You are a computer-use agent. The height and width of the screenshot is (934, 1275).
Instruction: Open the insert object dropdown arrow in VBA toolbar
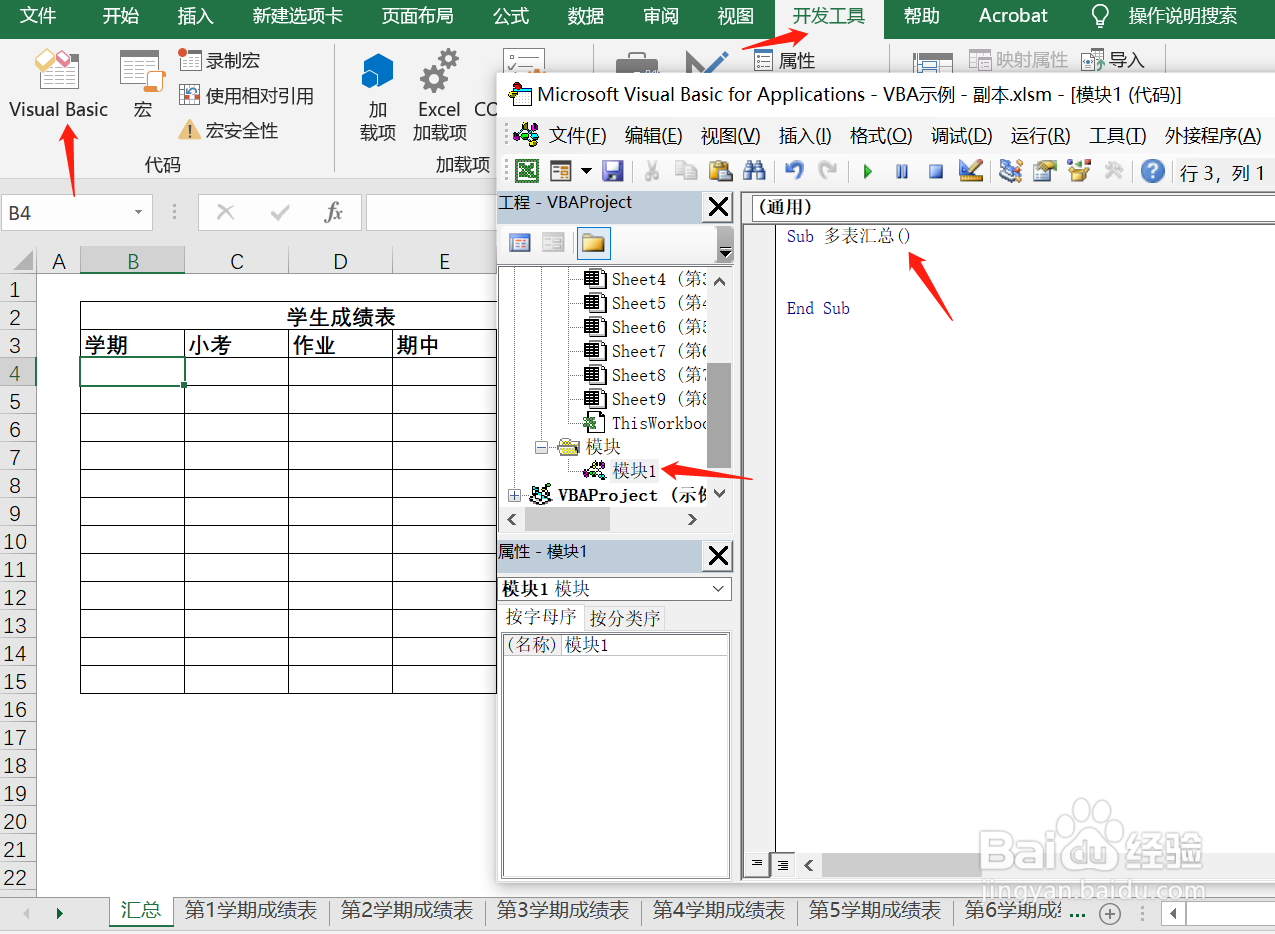[x=586, y=171]
